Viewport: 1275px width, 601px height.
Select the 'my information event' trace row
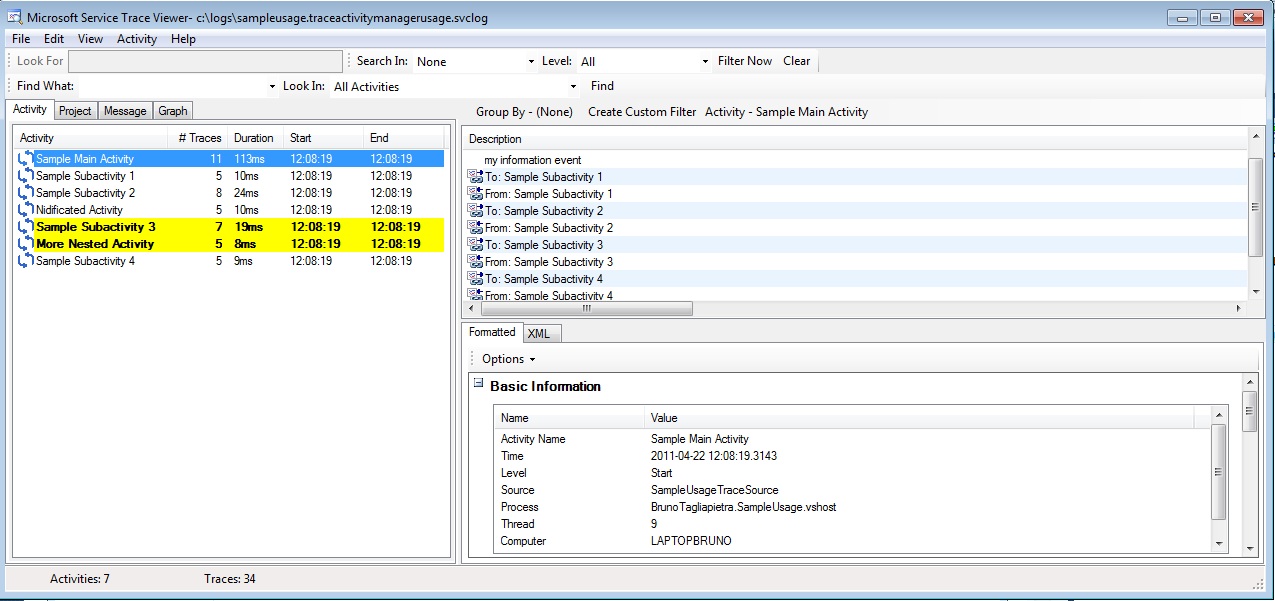pyautogui.click(x=856, y=160)
